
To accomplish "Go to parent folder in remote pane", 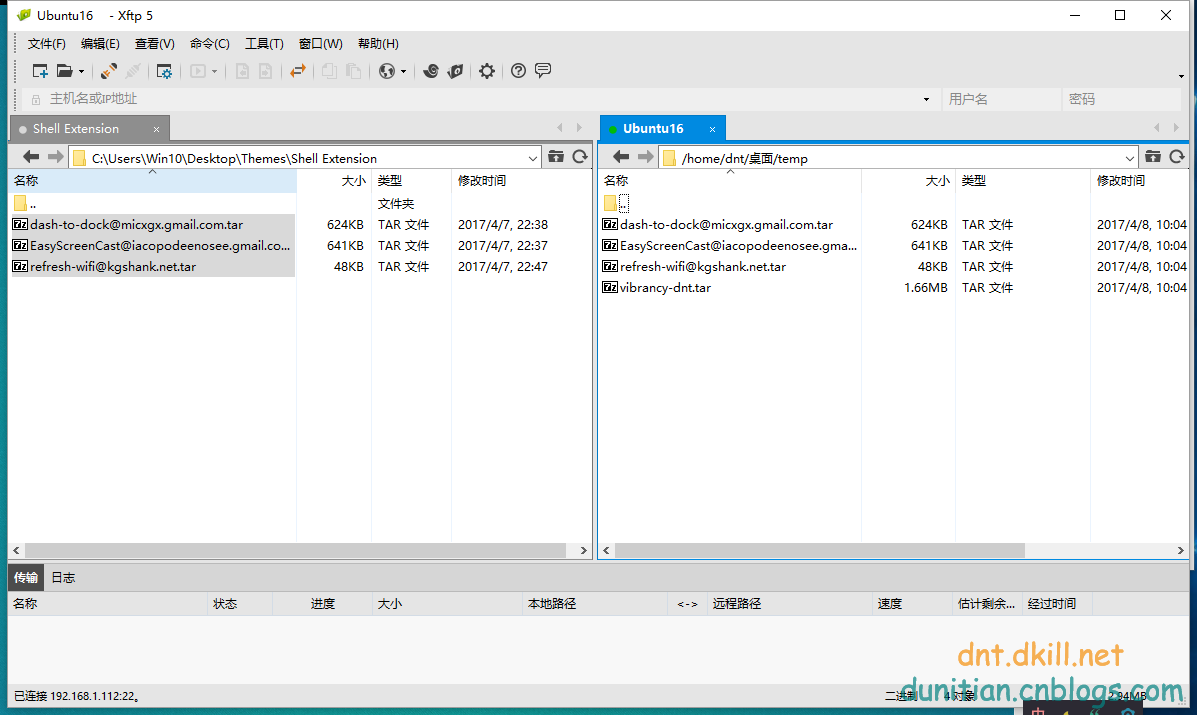I will click(x=1153, y=156).
